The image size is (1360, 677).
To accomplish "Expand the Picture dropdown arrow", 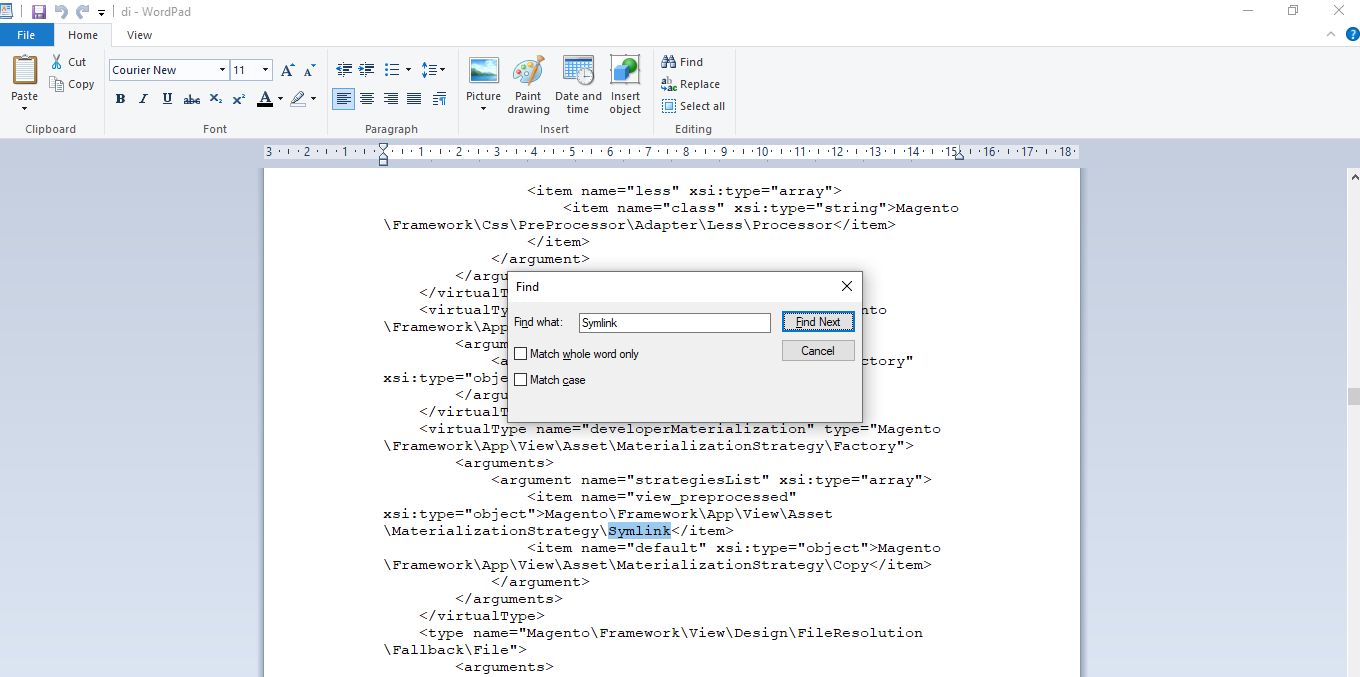I will [x=483, y=109].
